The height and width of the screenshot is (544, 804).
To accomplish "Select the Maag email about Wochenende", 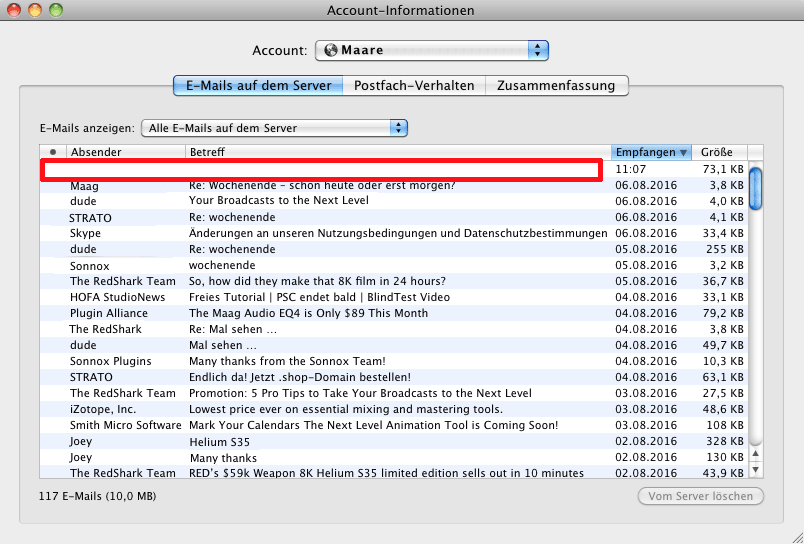I will click(394, 185).
